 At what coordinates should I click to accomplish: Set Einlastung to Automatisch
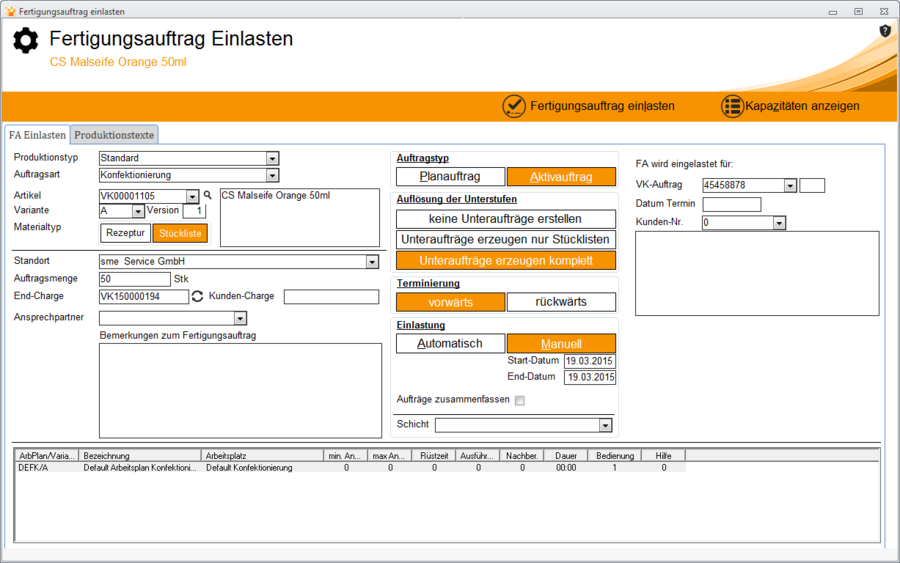(450, 343)
